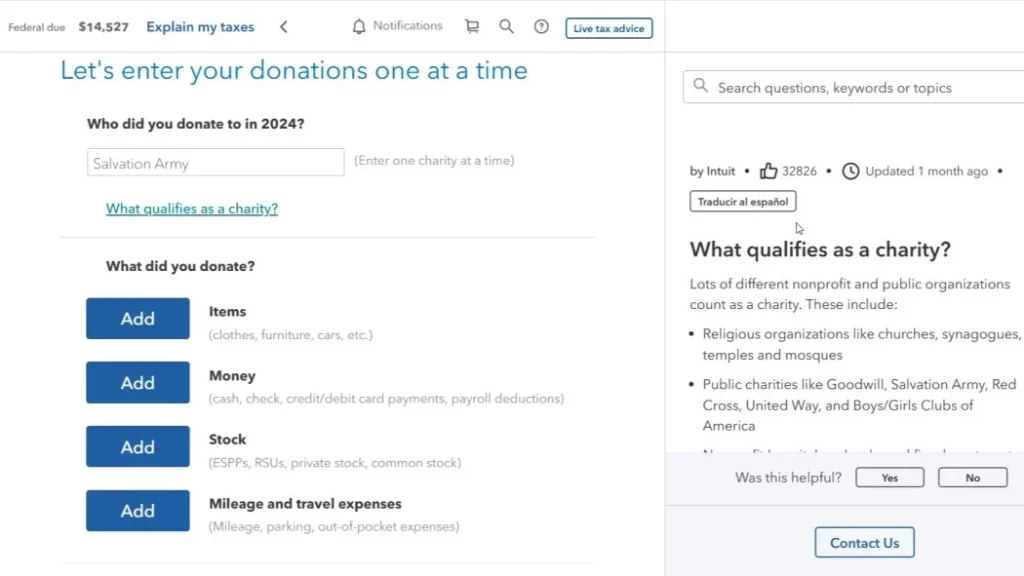The width and height of the screenshot is (1024, 576).
Task: Add a Money donation
Action: point(138,383)
